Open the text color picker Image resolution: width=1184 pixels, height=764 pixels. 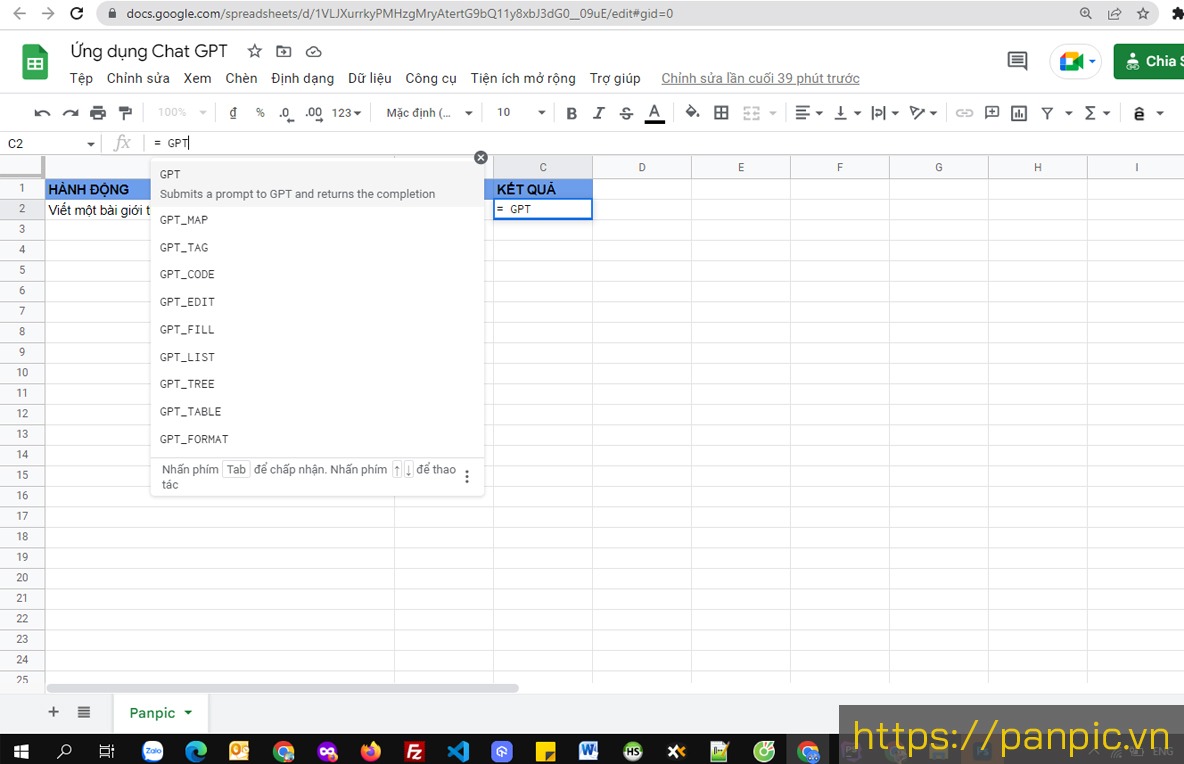(655, 113)
